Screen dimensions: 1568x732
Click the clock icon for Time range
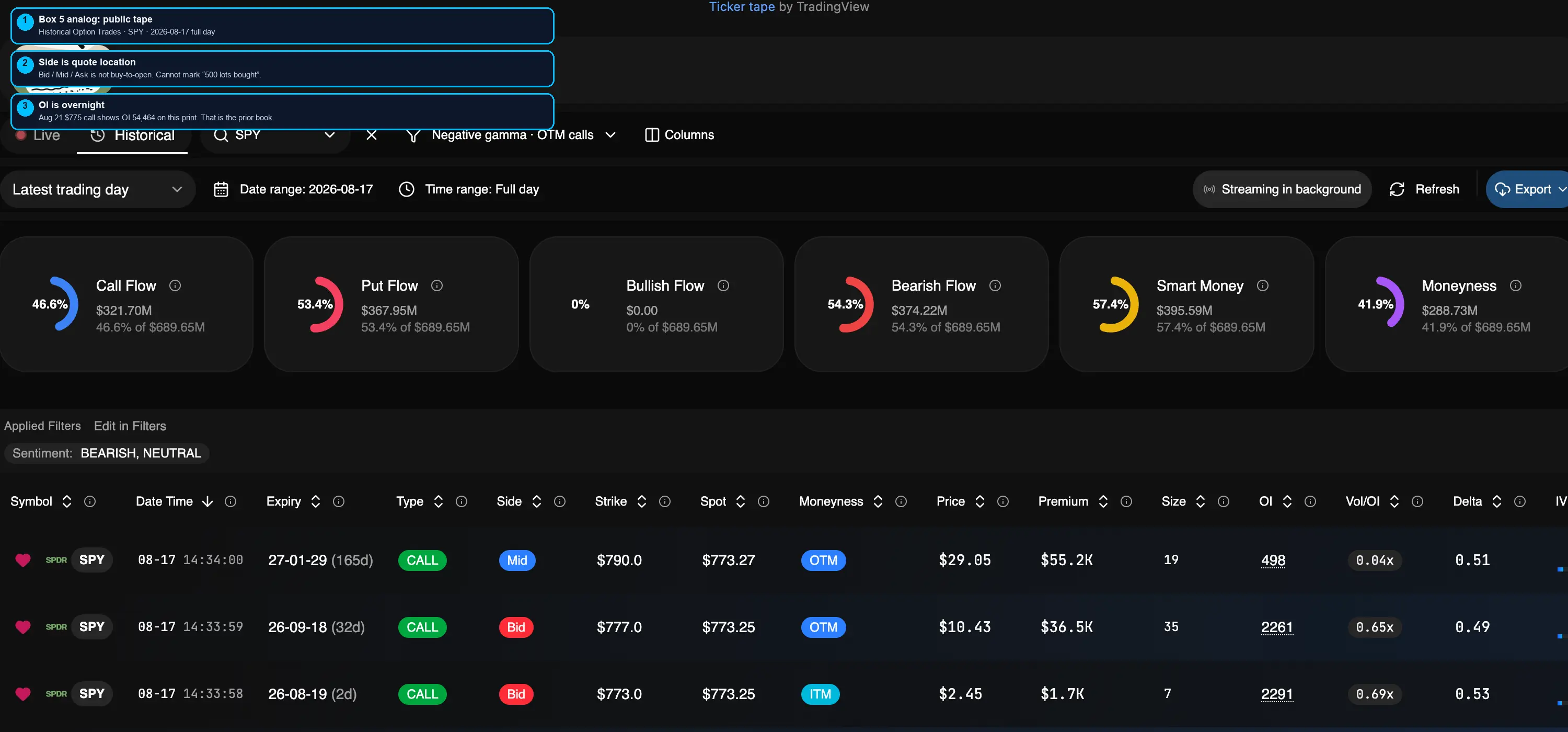407,189
